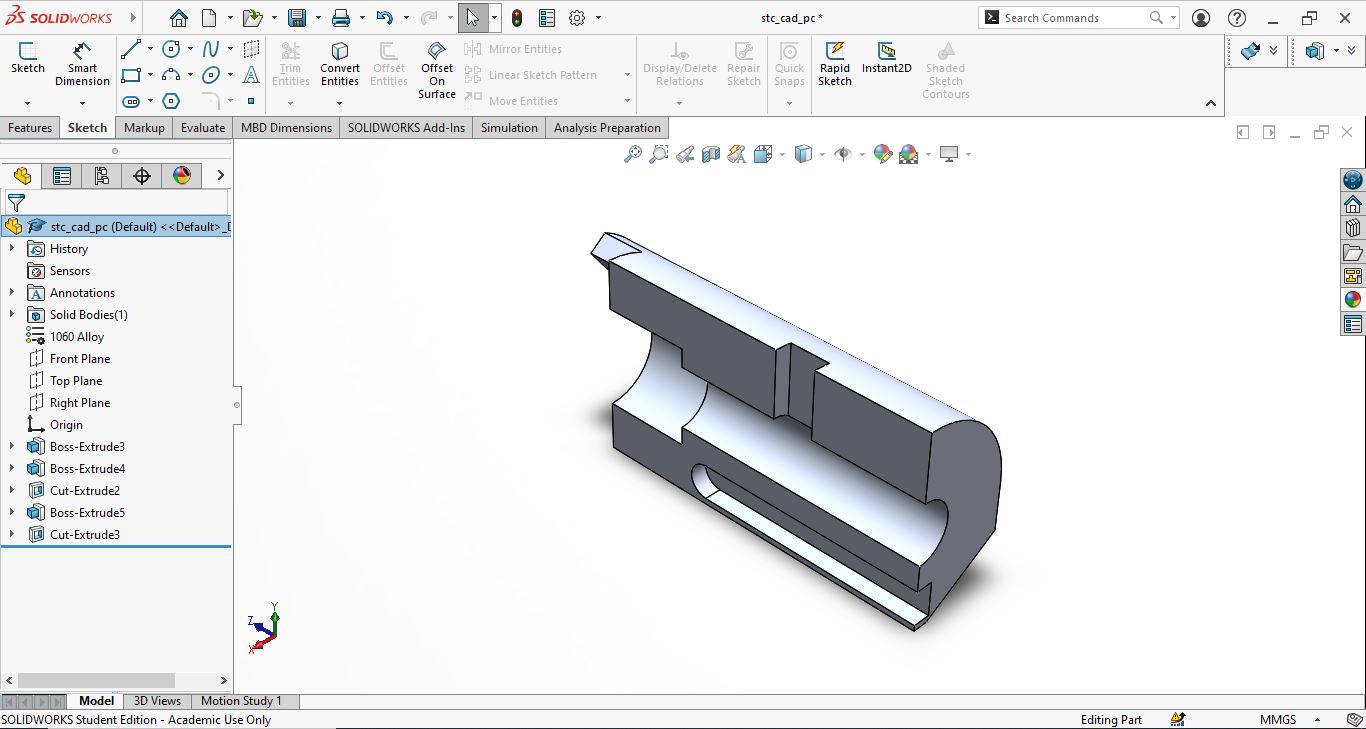Screen dimensions: 1366x729
Task: Switch to the 3D Views bottom tab
Action: (x=157, y=701)
